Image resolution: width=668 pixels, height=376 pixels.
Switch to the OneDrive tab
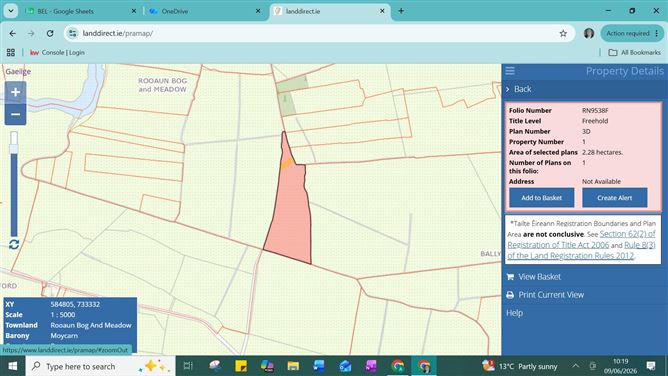coord(204,11)
